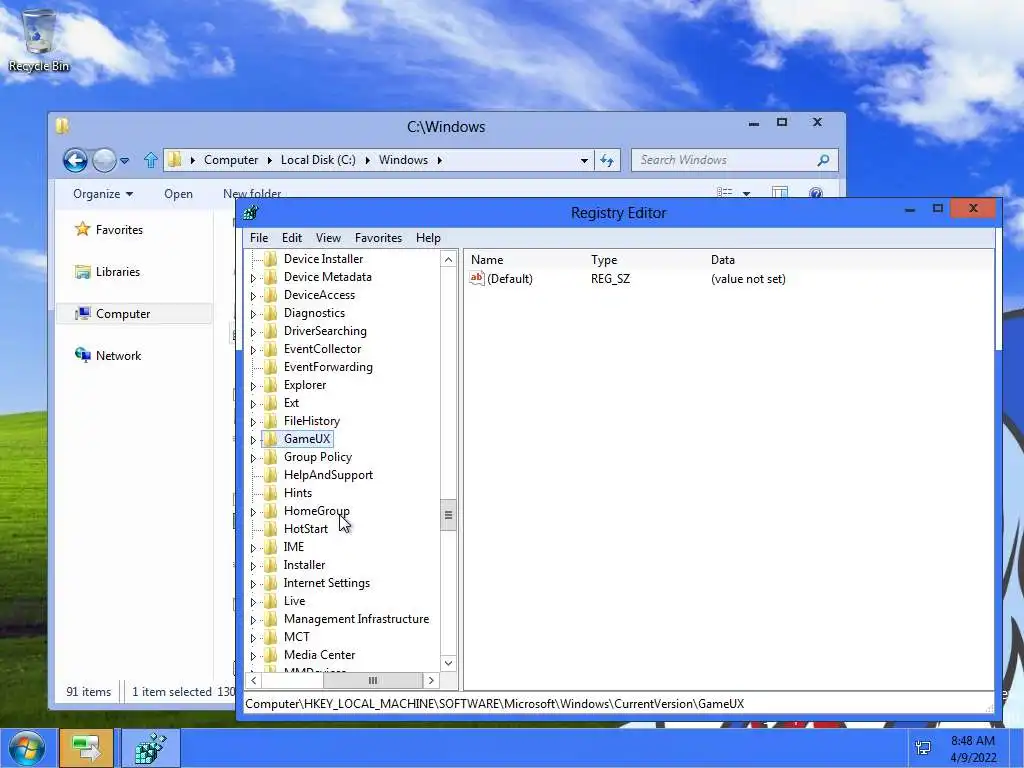Click the Open button in explorer toolbar

[x=178, y=194]
